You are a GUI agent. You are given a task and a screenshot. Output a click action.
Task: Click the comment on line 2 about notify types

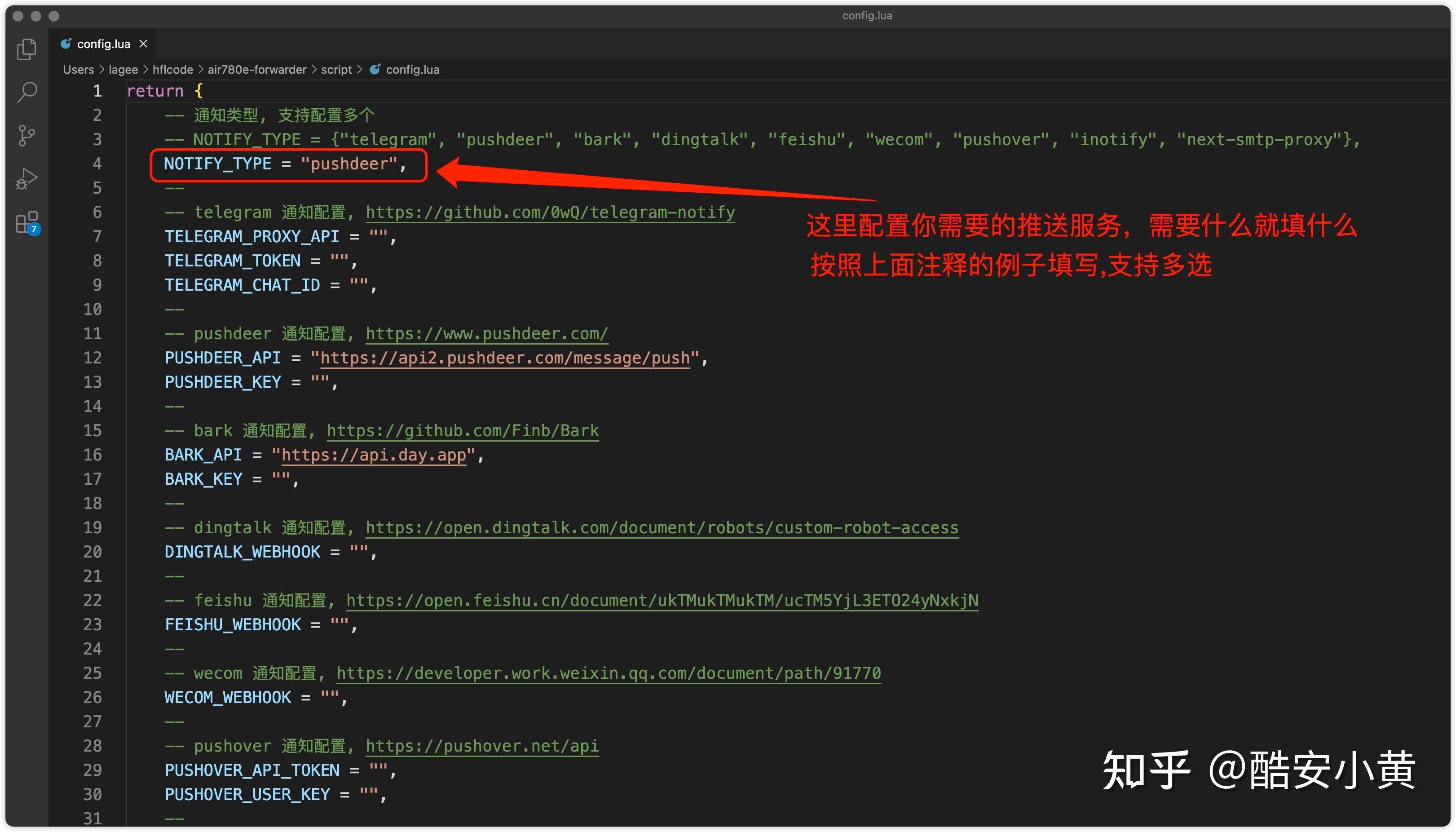269,115
